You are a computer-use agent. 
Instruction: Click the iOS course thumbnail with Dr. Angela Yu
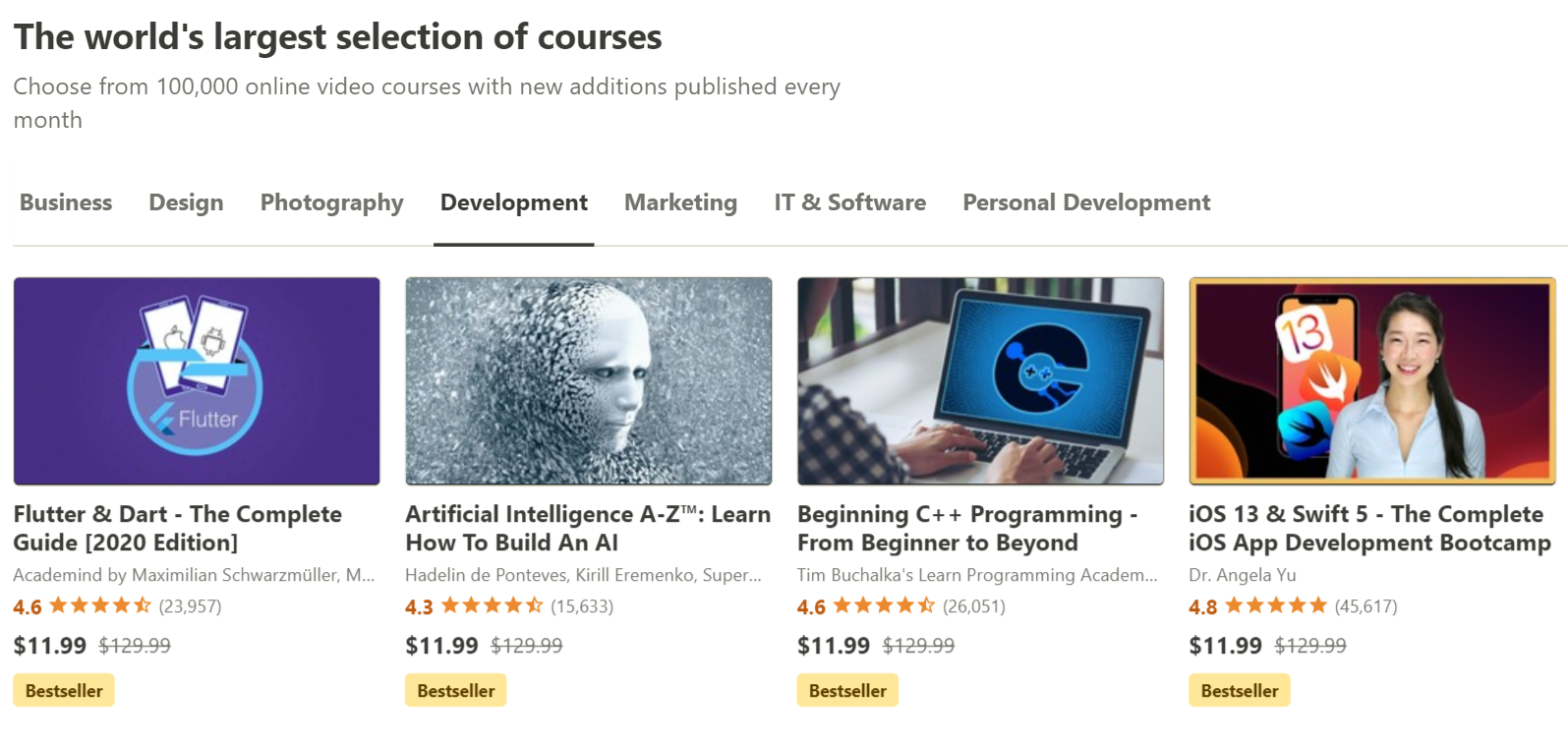[1372, 381]
